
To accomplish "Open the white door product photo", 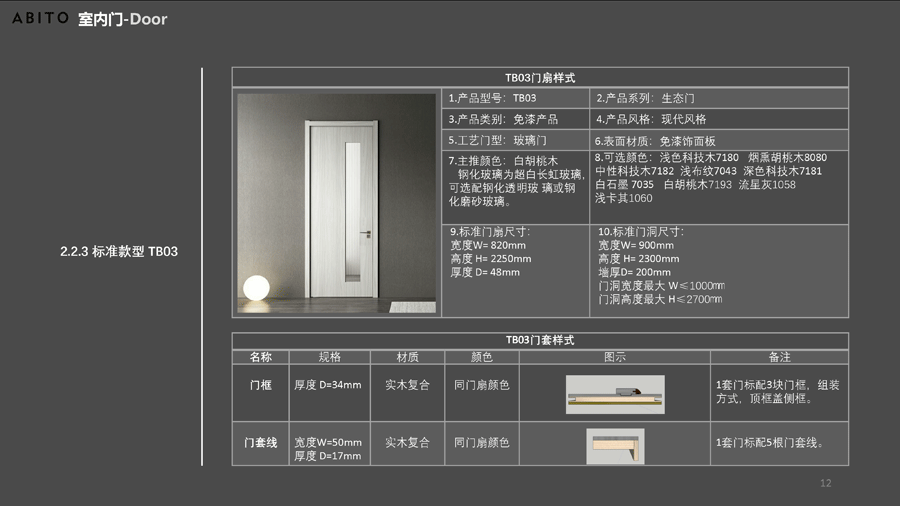I will click(338, 204).
